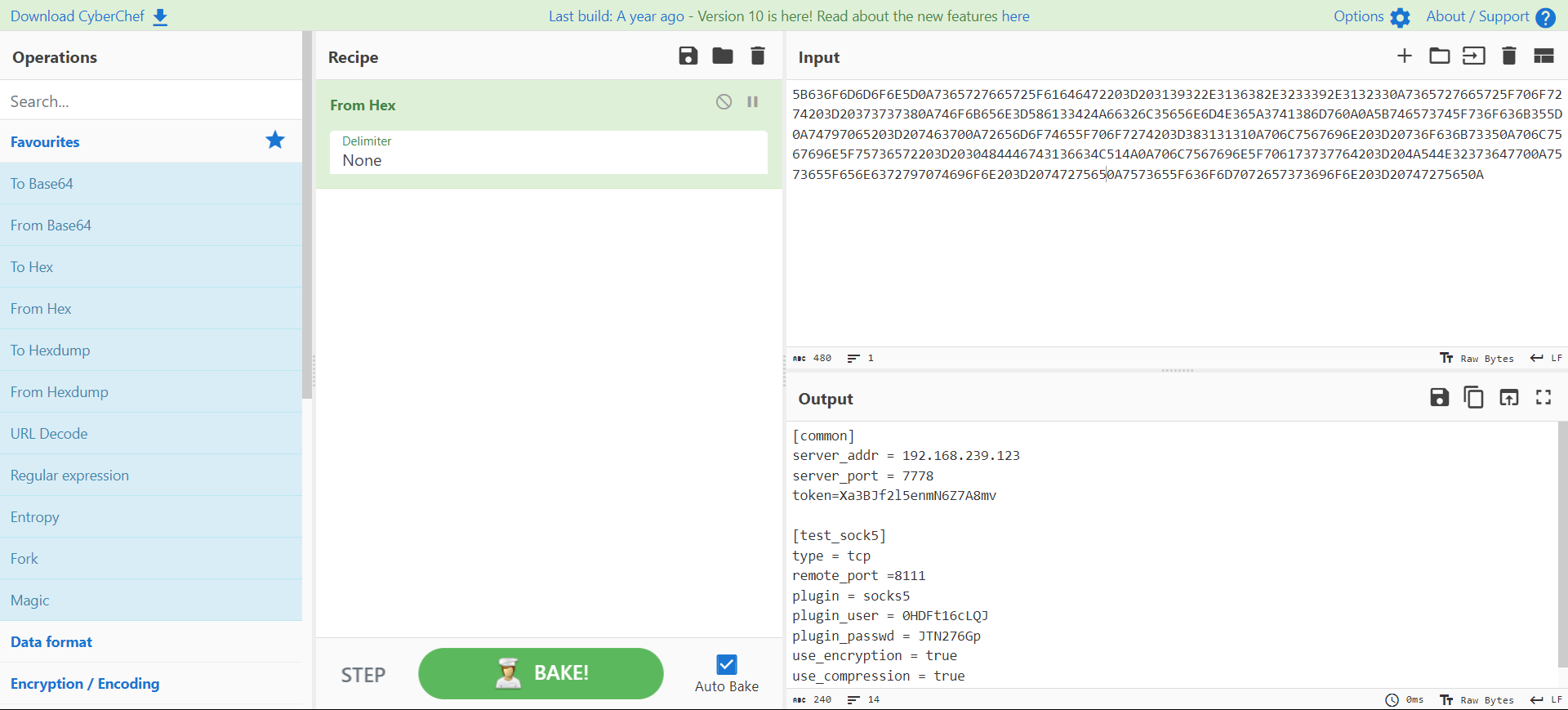Click the operations Search field
The height and width of the screenshot is (710, 1568).
pos(151,100)
